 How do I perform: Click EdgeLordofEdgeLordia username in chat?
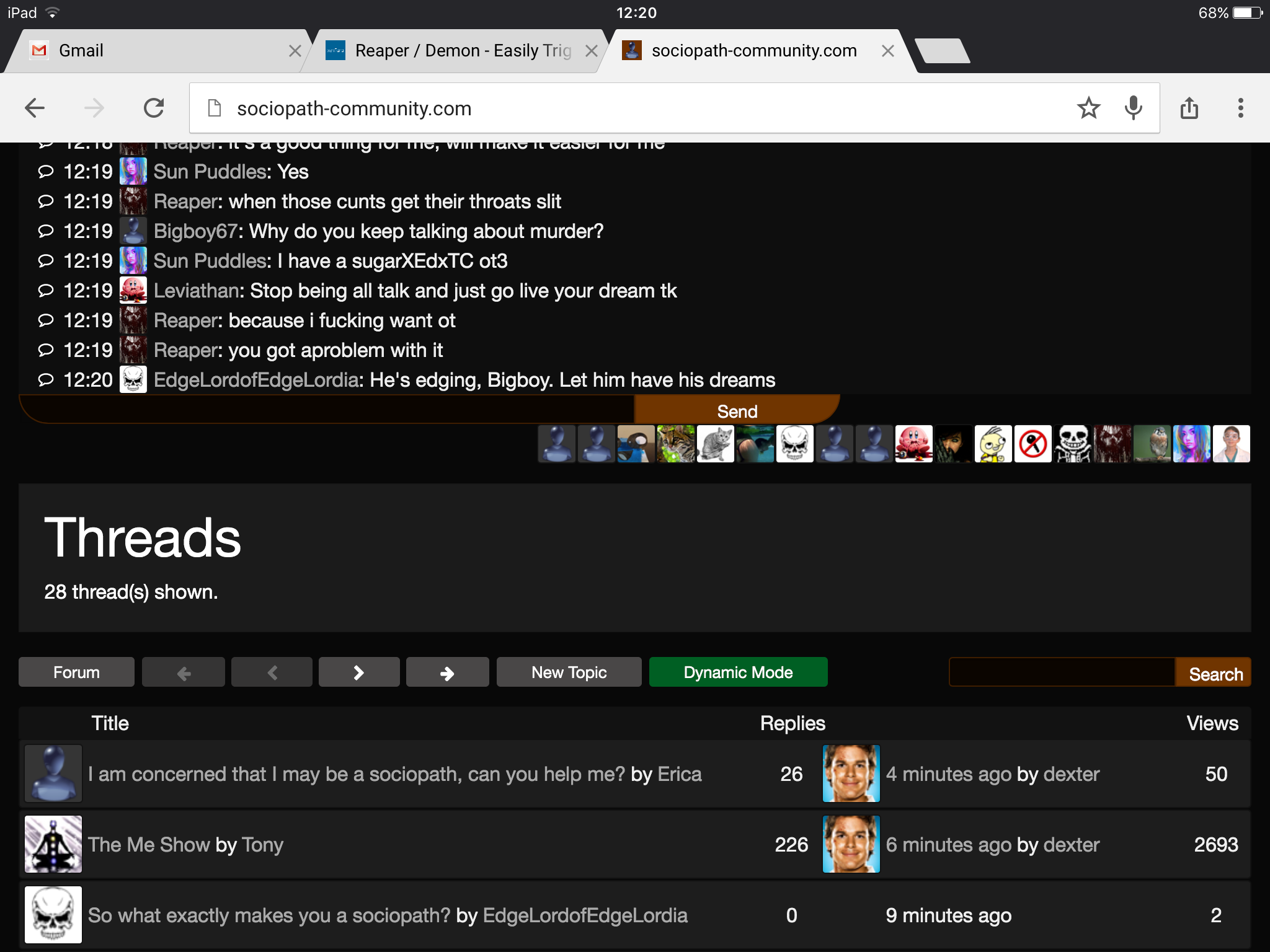tap(256, 380)
